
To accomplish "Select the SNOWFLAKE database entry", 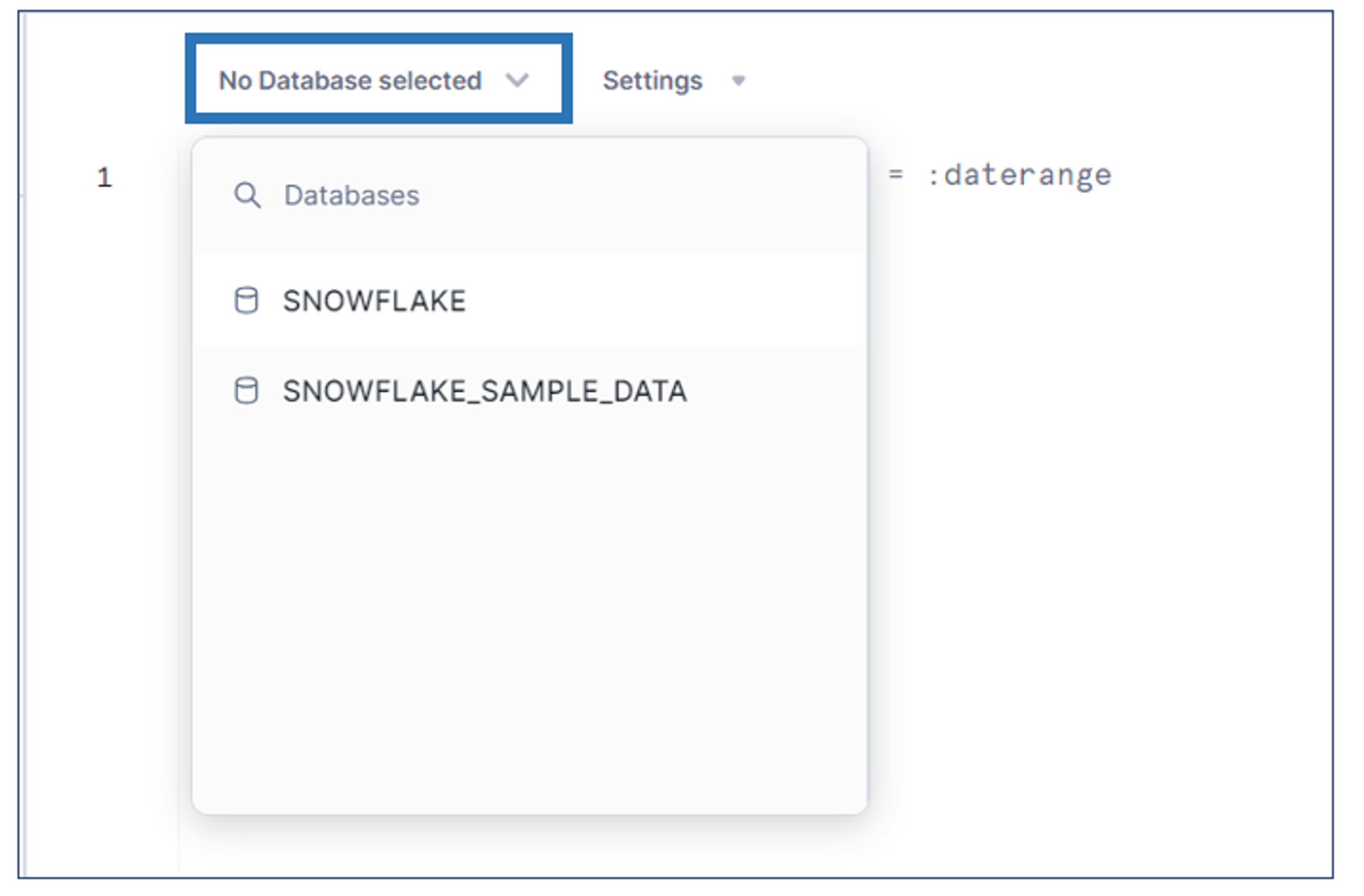I will [375, 300].
